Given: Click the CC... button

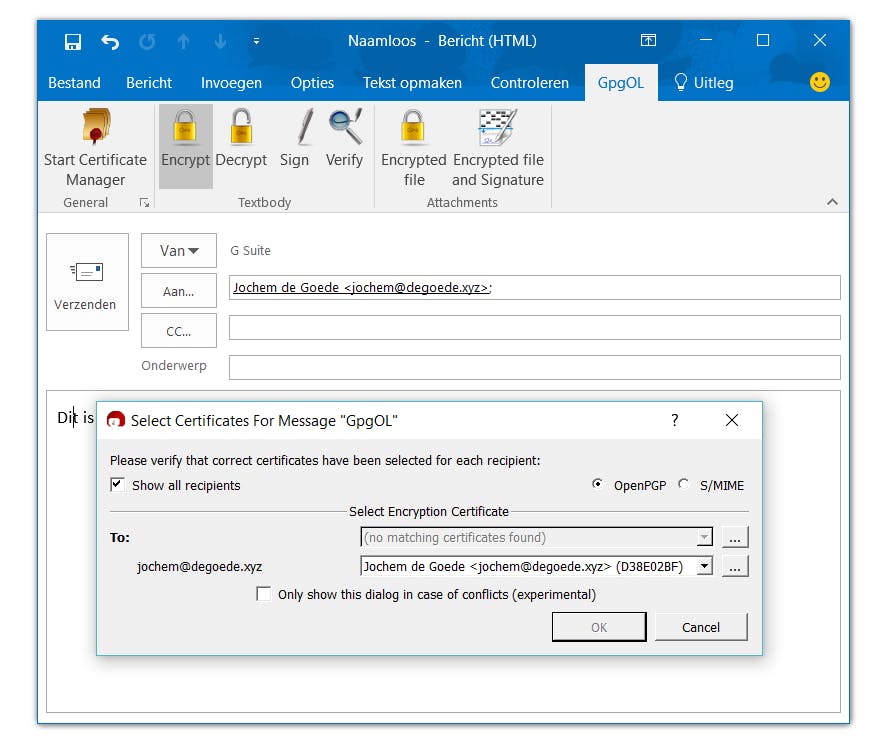Looking at the screenshot, I should pyautogui.click(x=179, y=331).
